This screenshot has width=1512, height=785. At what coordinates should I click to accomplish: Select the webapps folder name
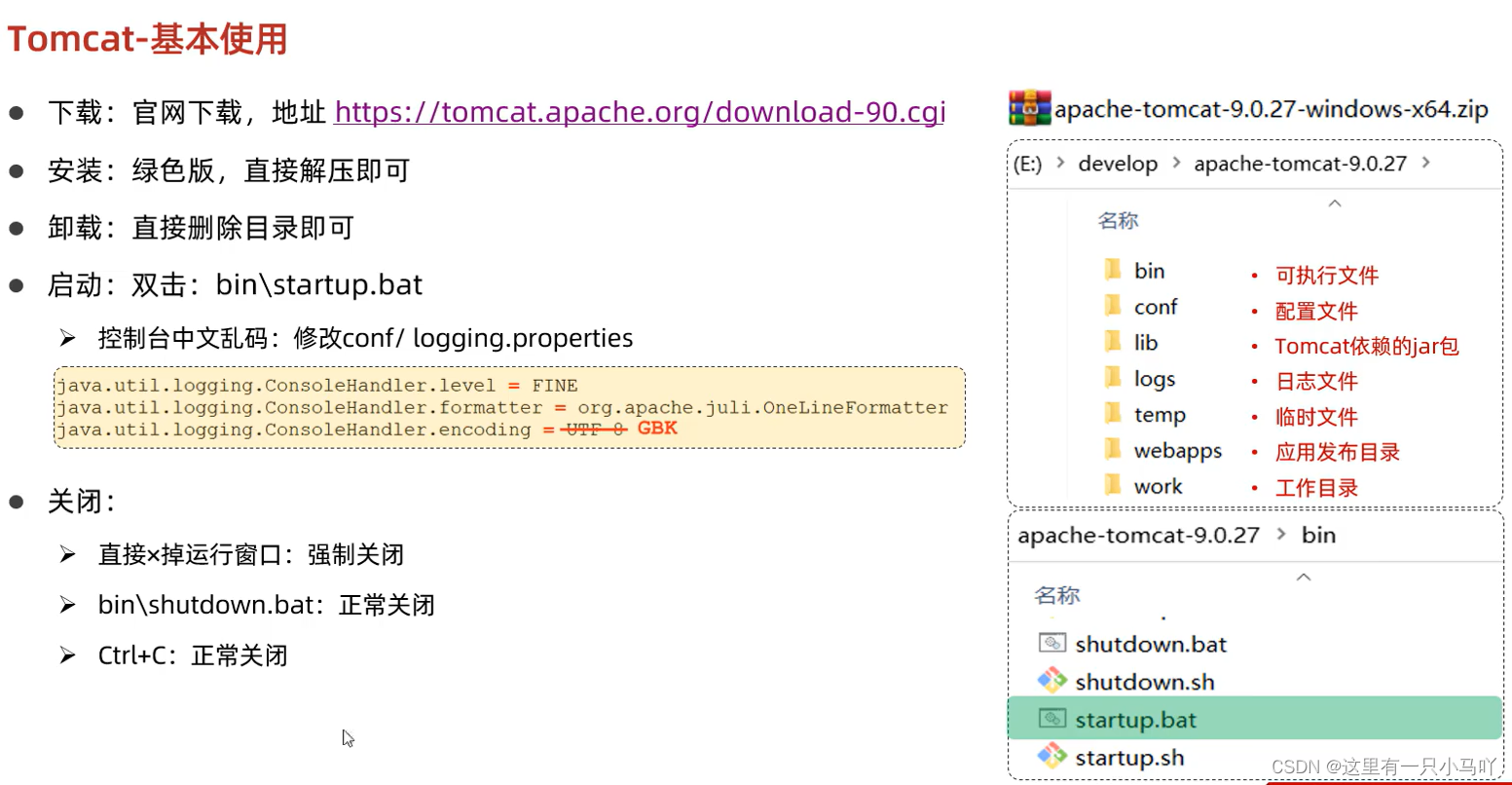point(1178,451)
